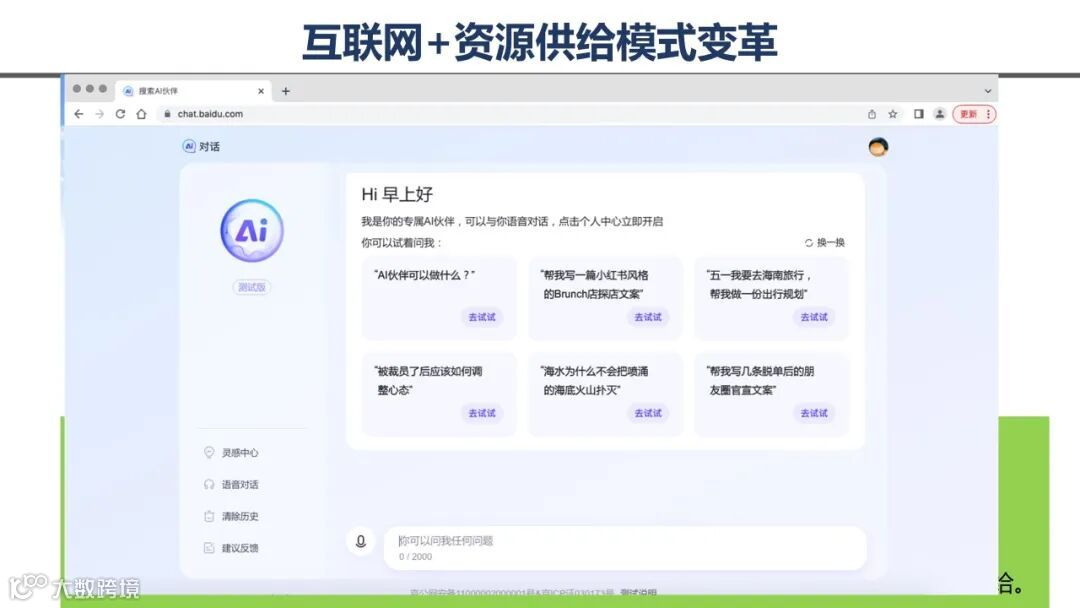Click the 测试版 badge
1080x608 pixels.
click(251, 287)
